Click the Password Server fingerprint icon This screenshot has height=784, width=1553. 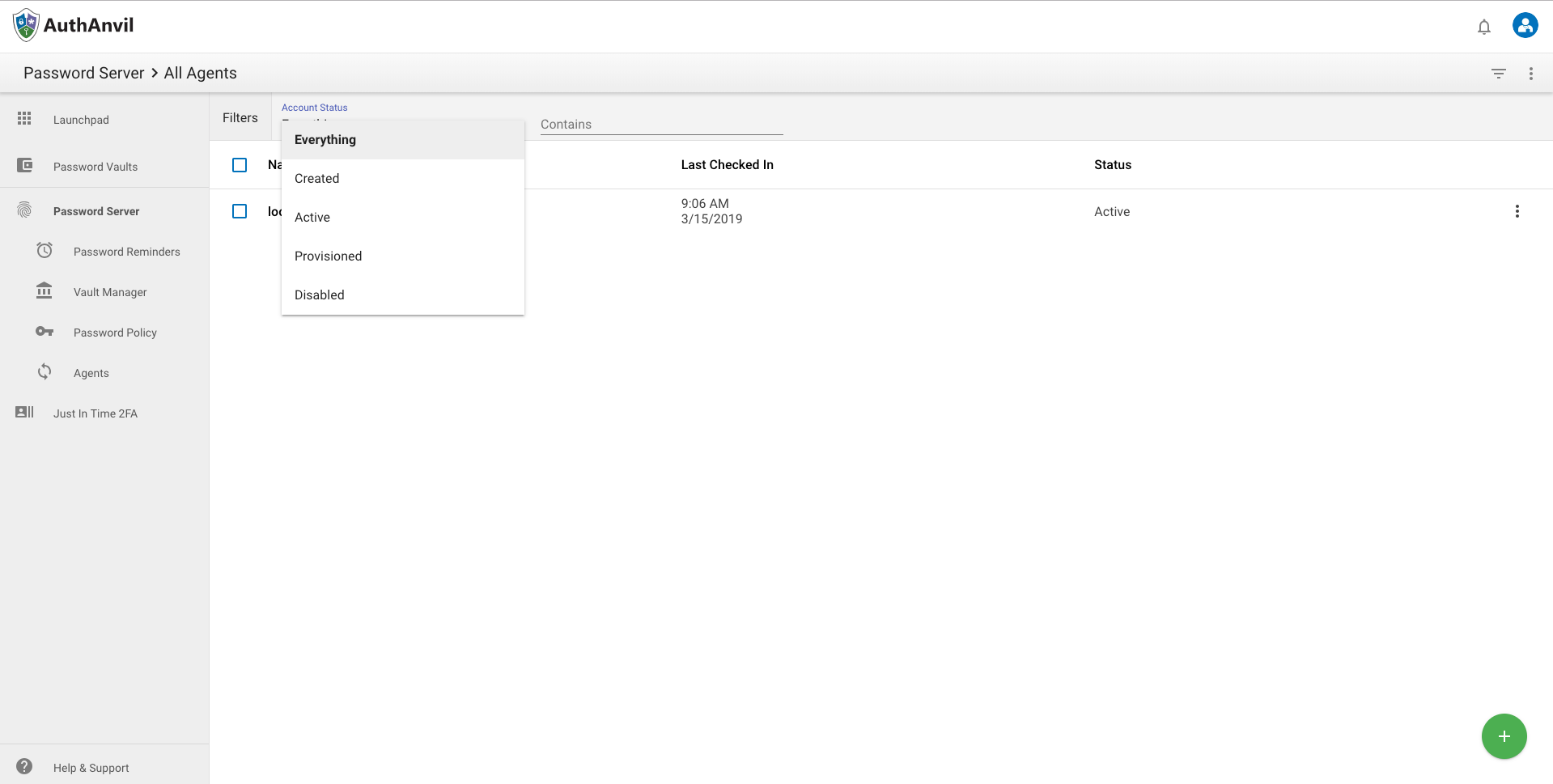24,210
